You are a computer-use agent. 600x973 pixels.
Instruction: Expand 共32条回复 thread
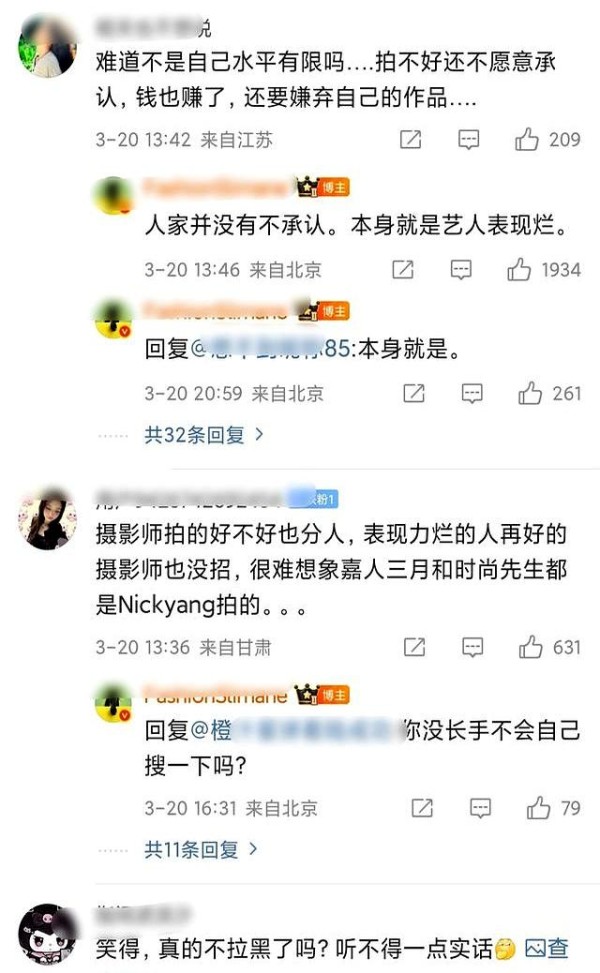point(204,435)
